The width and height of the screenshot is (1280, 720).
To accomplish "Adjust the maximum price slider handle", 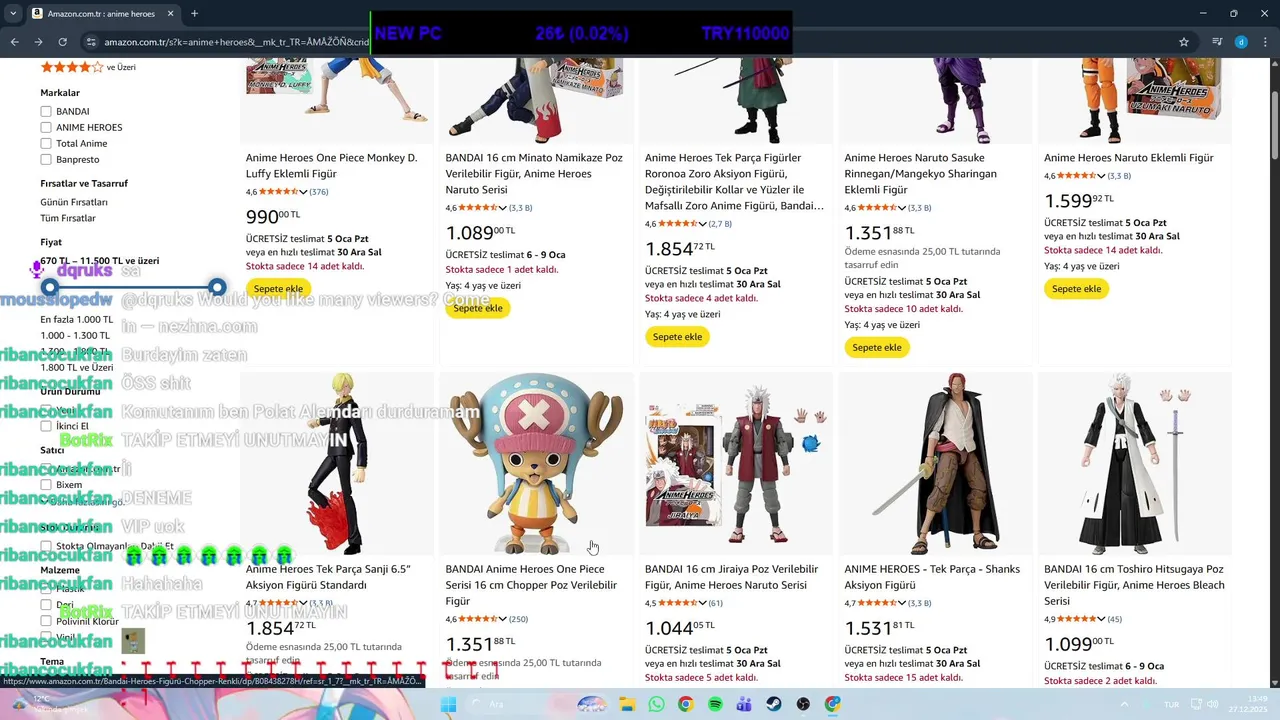I will click(217, 288).
